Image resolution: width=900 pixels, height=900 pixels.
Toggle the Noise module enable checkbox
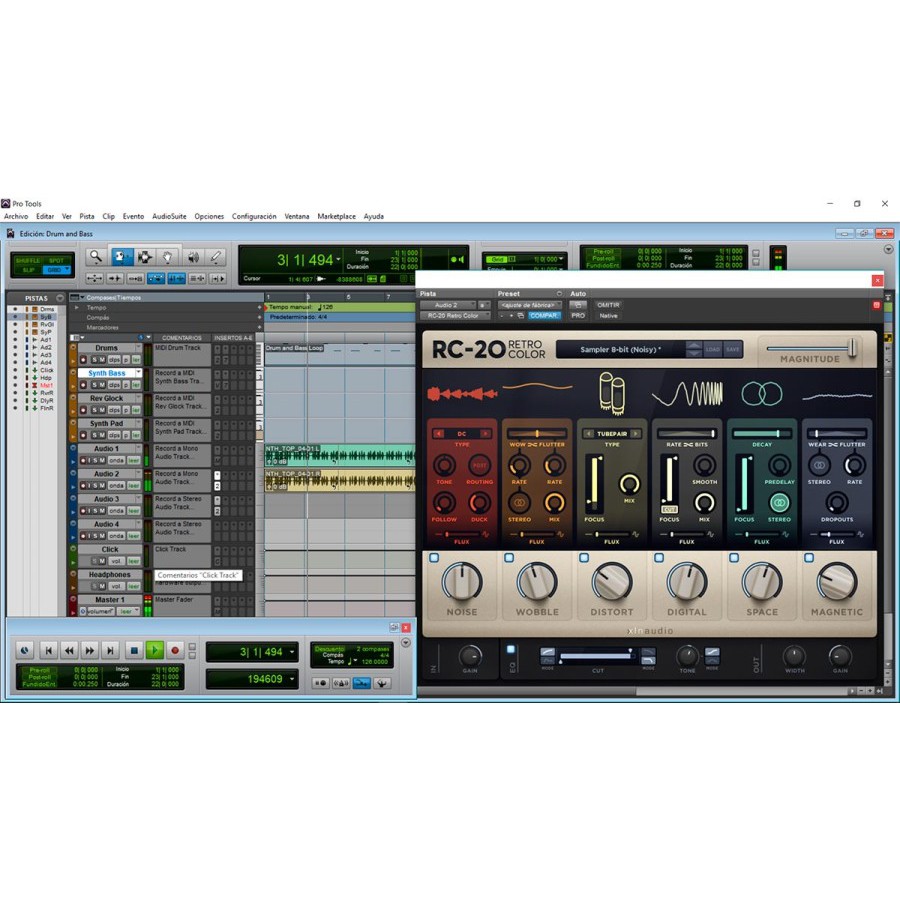(x=434, y=557)
